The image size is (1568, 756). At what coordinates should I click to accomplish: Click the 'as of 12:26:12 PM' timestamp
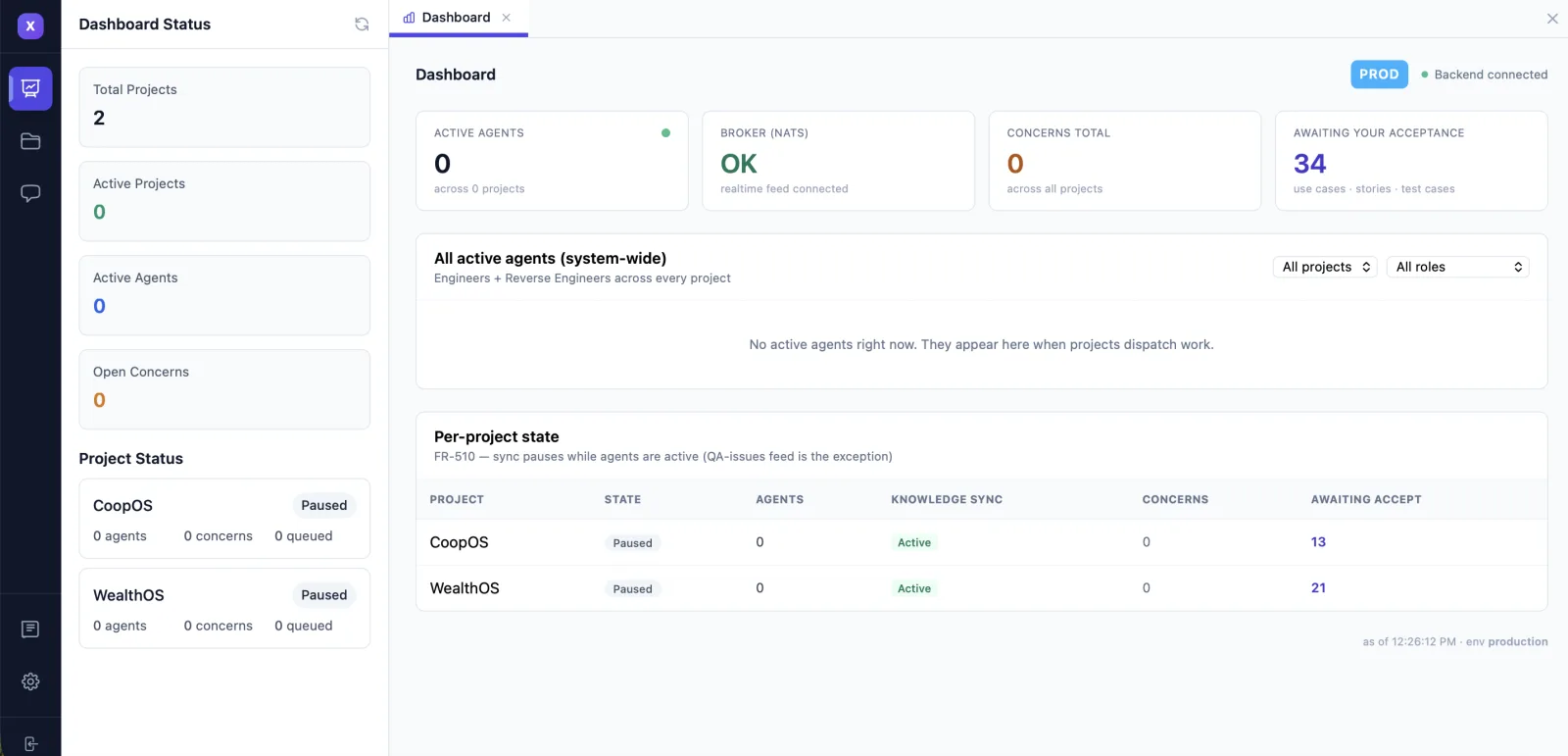1409,642
